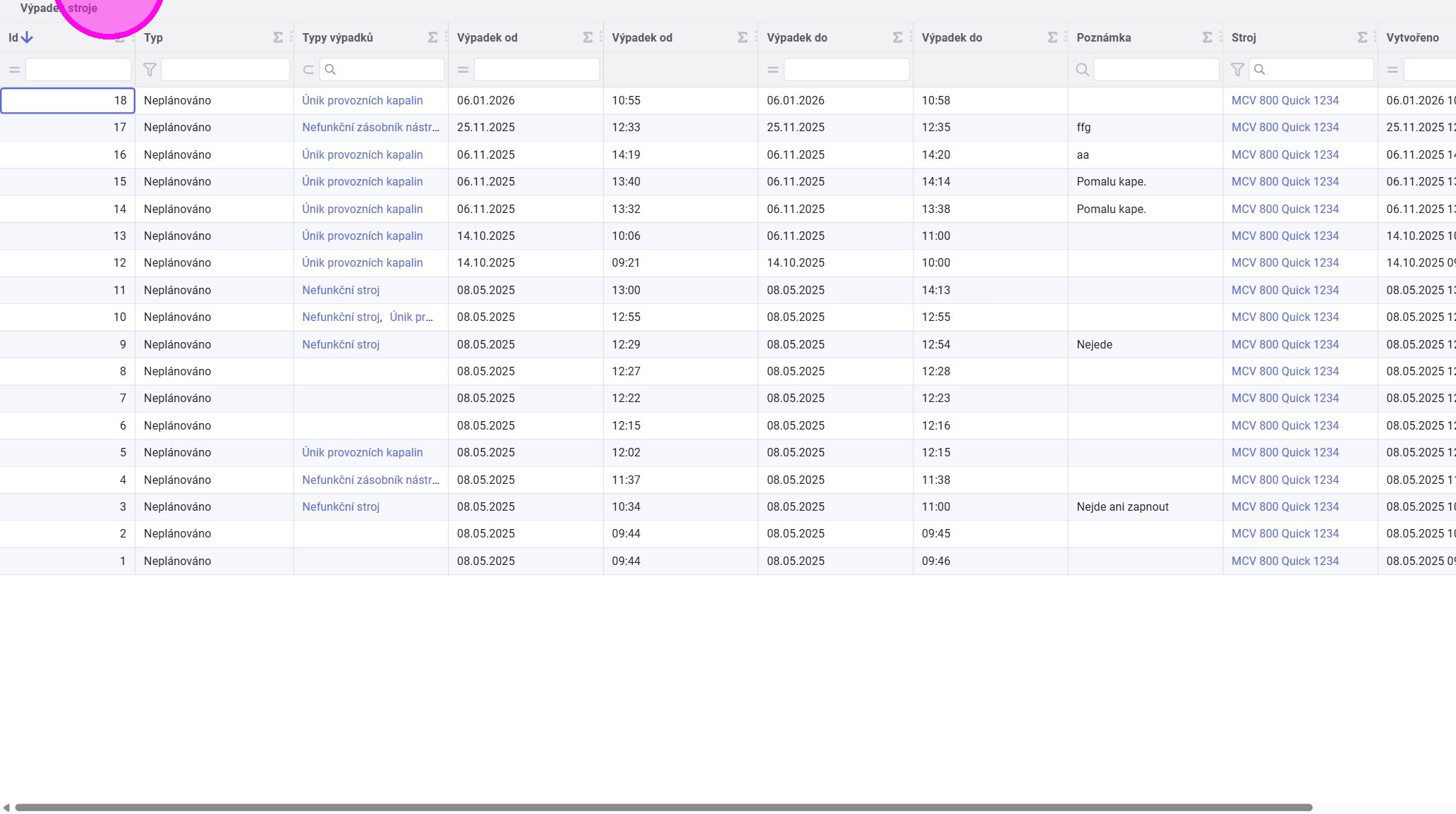1456x814 pixels.
Task: Click the magnifier icon under Poznámka
Action: [1082, 70]
